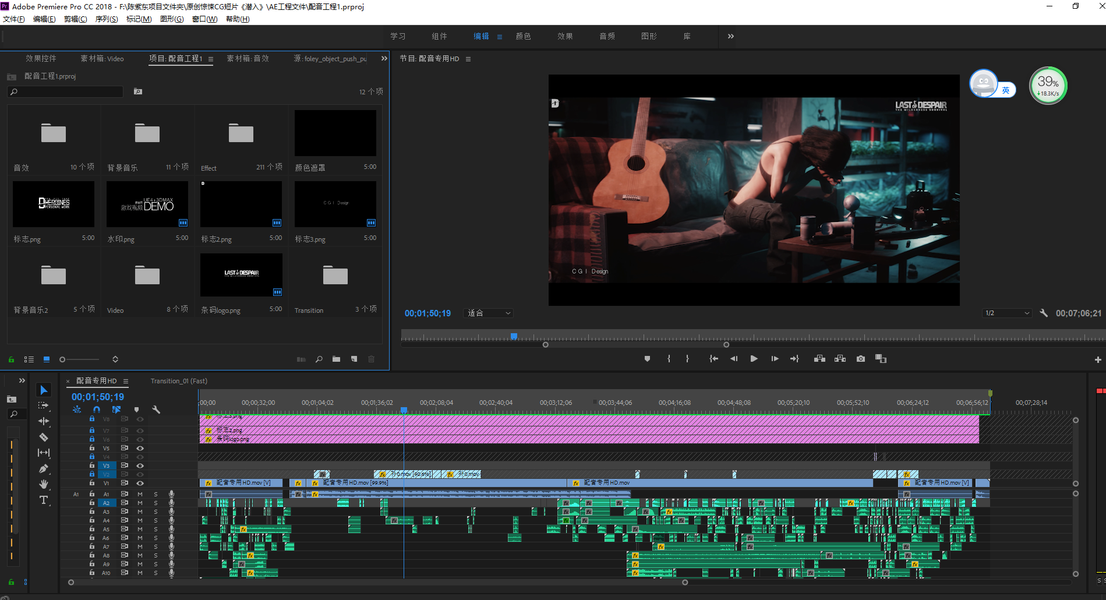The image size is (1106, 600).
Task: Open Program monitor button editor plus
Action: 1098,360
